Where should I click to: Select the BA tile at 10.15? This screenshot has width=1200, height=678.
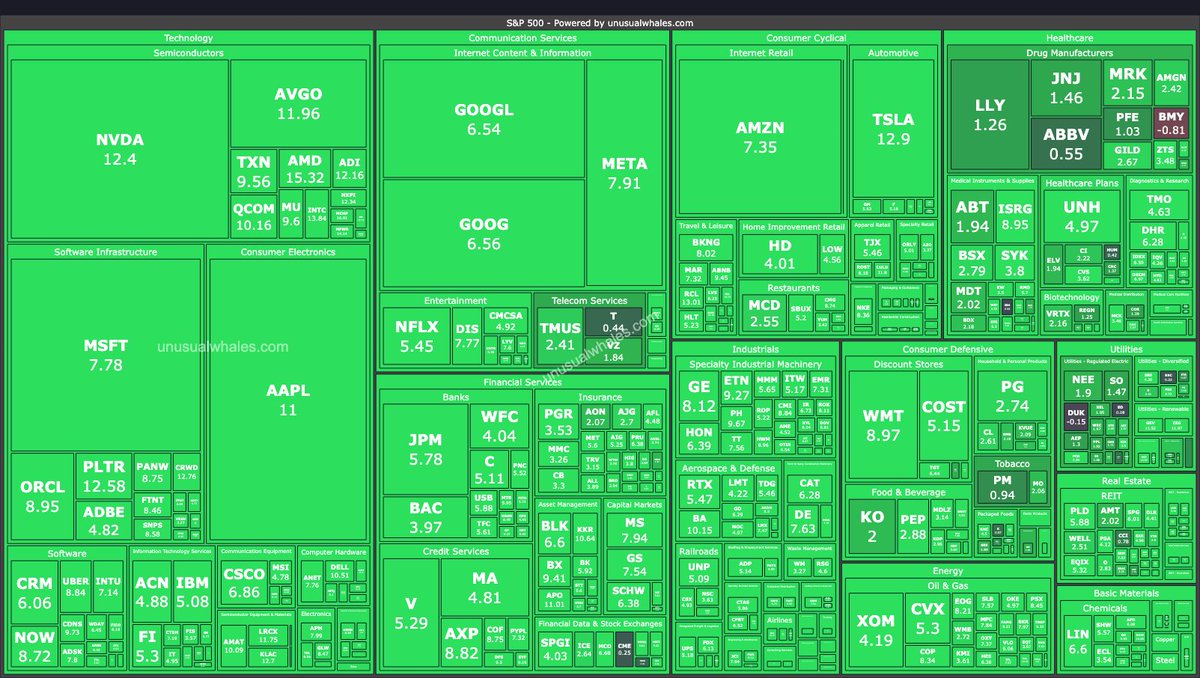699,523
